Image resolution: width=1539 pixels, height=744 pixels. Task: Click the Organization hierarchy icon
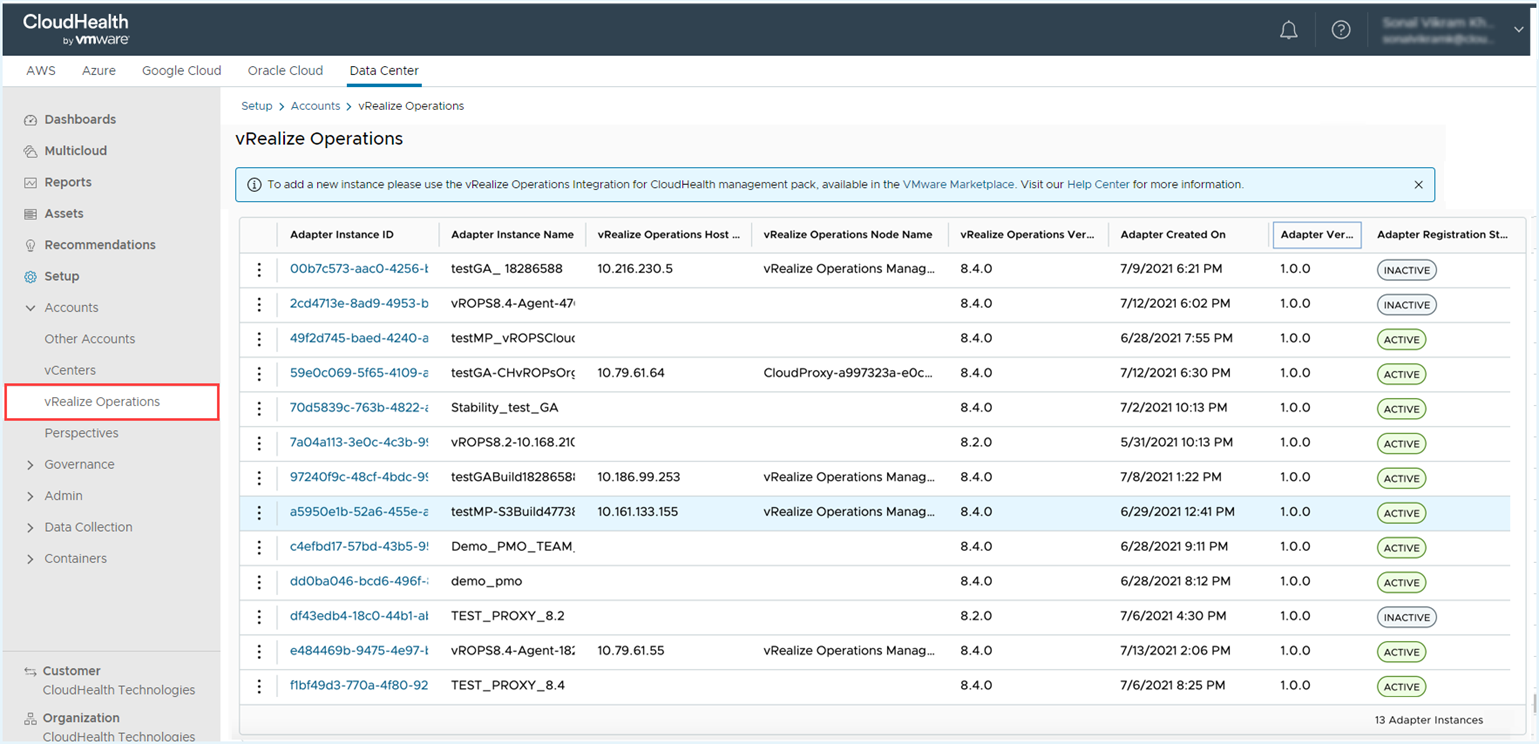point(30,718)
